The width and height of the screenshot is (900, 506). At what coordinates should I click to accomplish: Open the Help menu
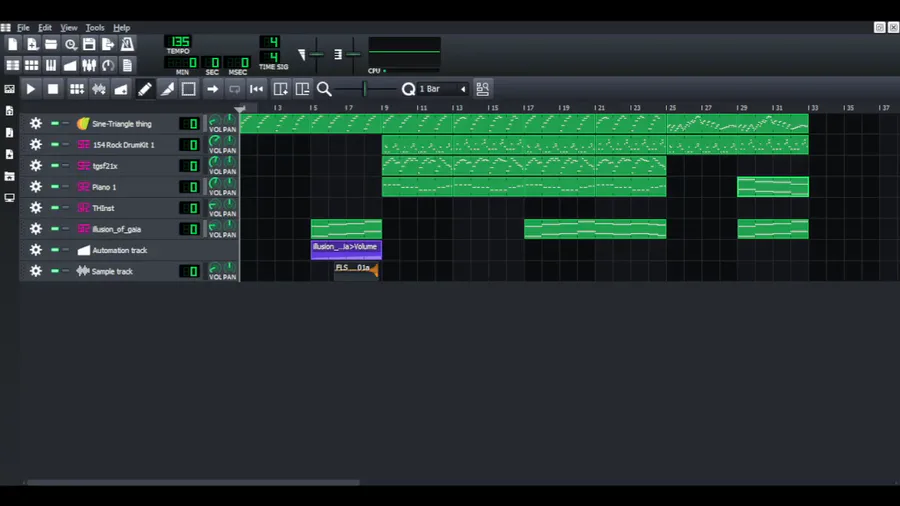coord(122,28)
